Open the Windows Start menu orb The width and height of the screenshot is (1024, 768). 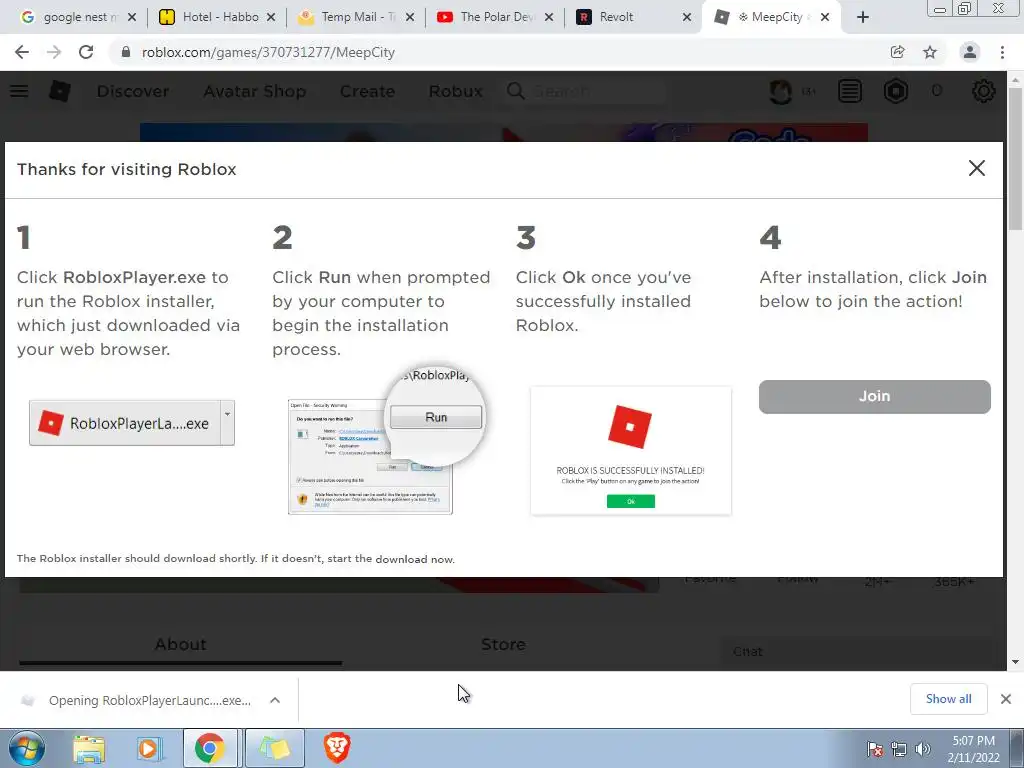click(27, 748)
